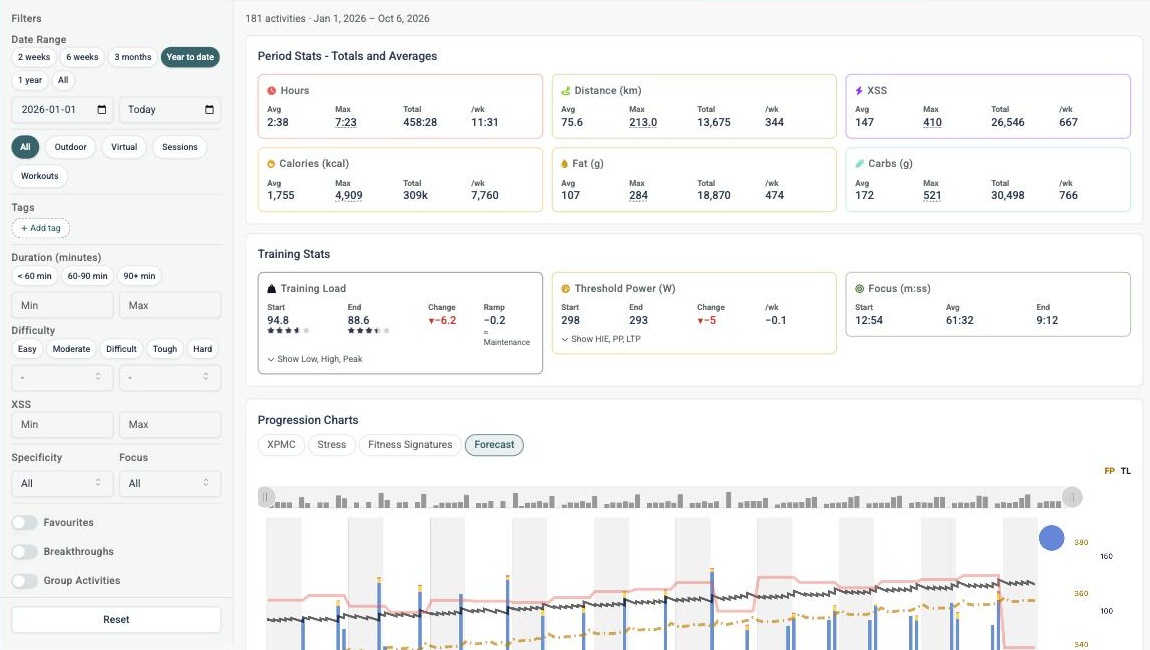Enable the Breakthroughs switch
This screenshot has width=1150, height=650.
[24, 552]
